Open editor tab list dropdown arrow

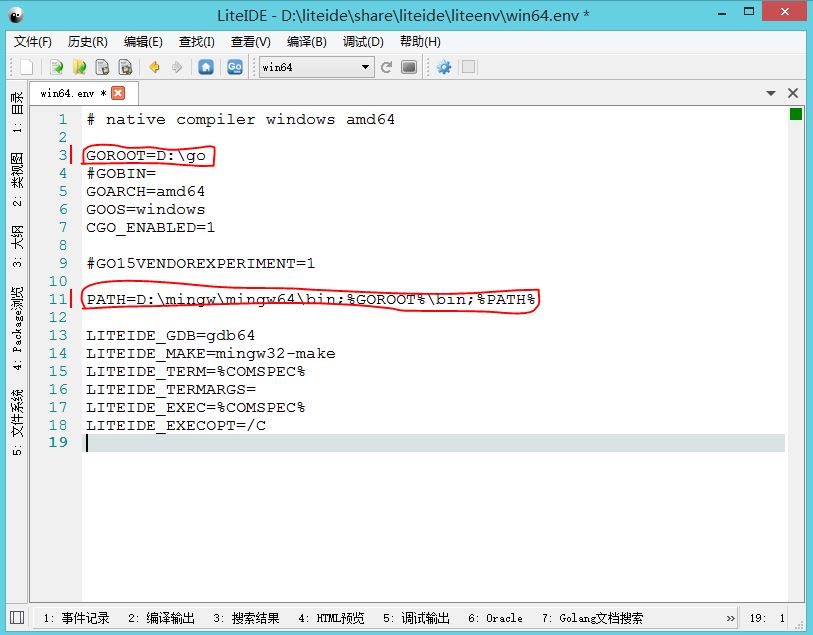(x=771, y=93)
